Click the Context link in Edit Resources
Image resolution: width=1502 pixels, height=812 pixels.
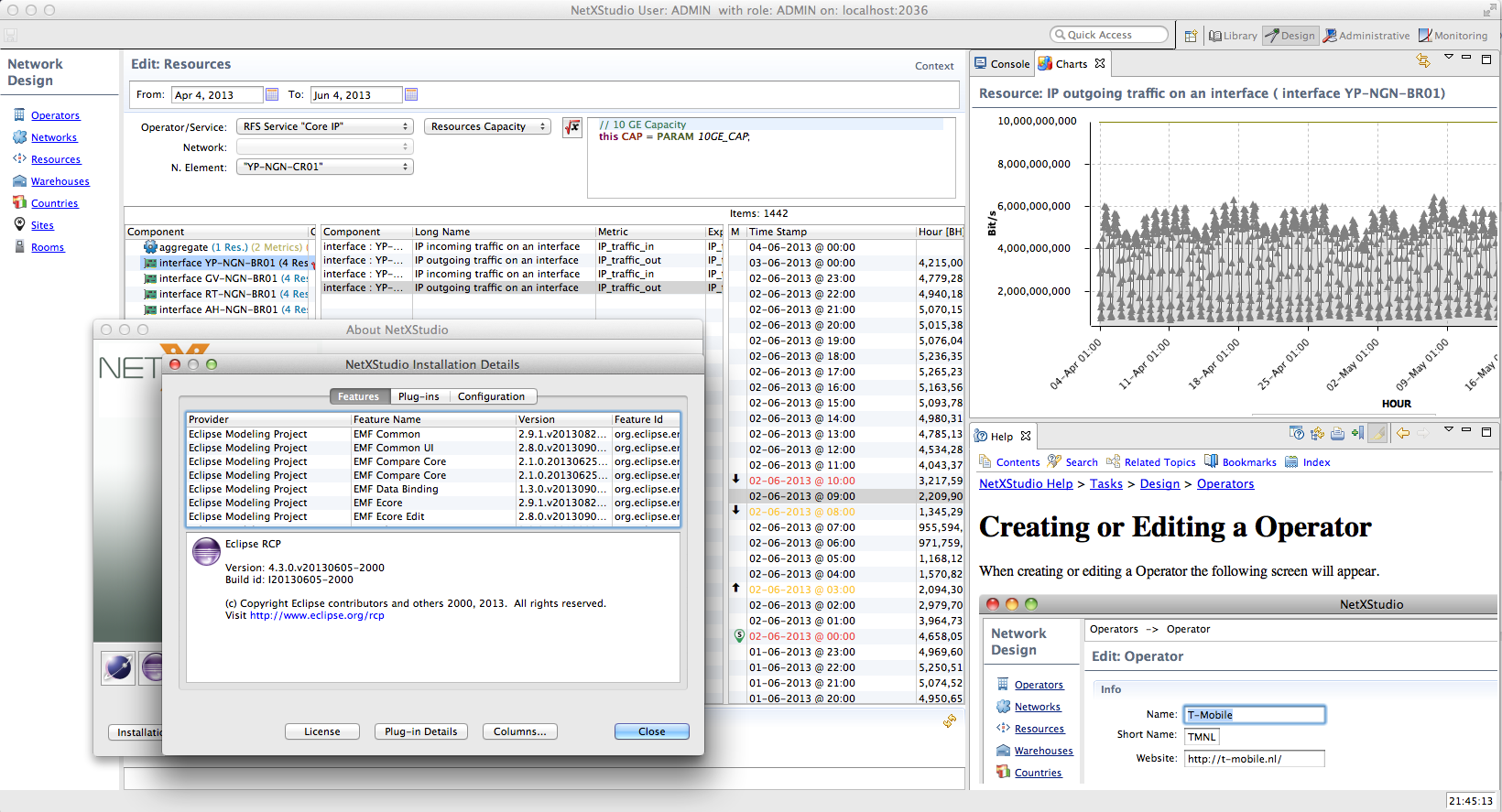[934, 66]
